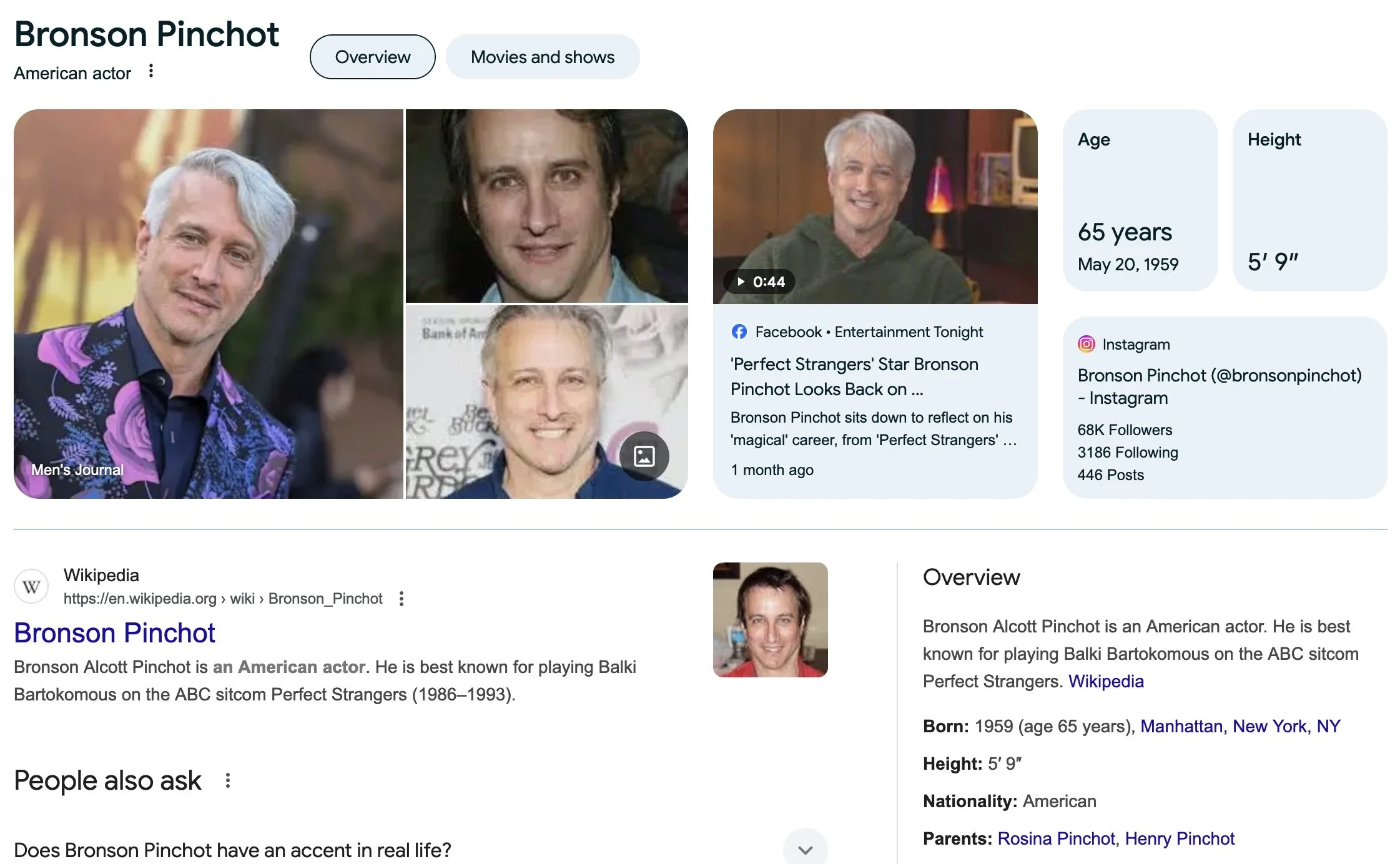Switch to Movies and shows tab
This screenshot has height=864, width=1400.
pos(542,57)
